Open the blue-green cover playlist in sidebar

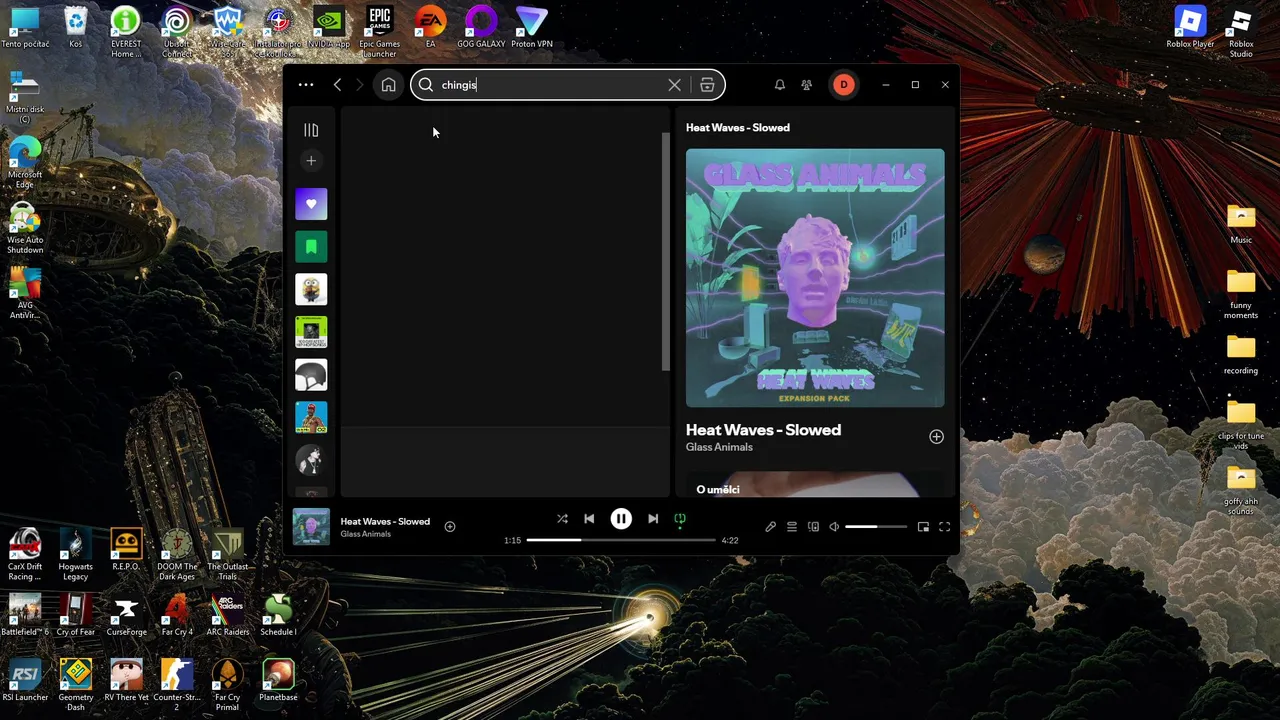pyautogui.click(x=311, y=418)
